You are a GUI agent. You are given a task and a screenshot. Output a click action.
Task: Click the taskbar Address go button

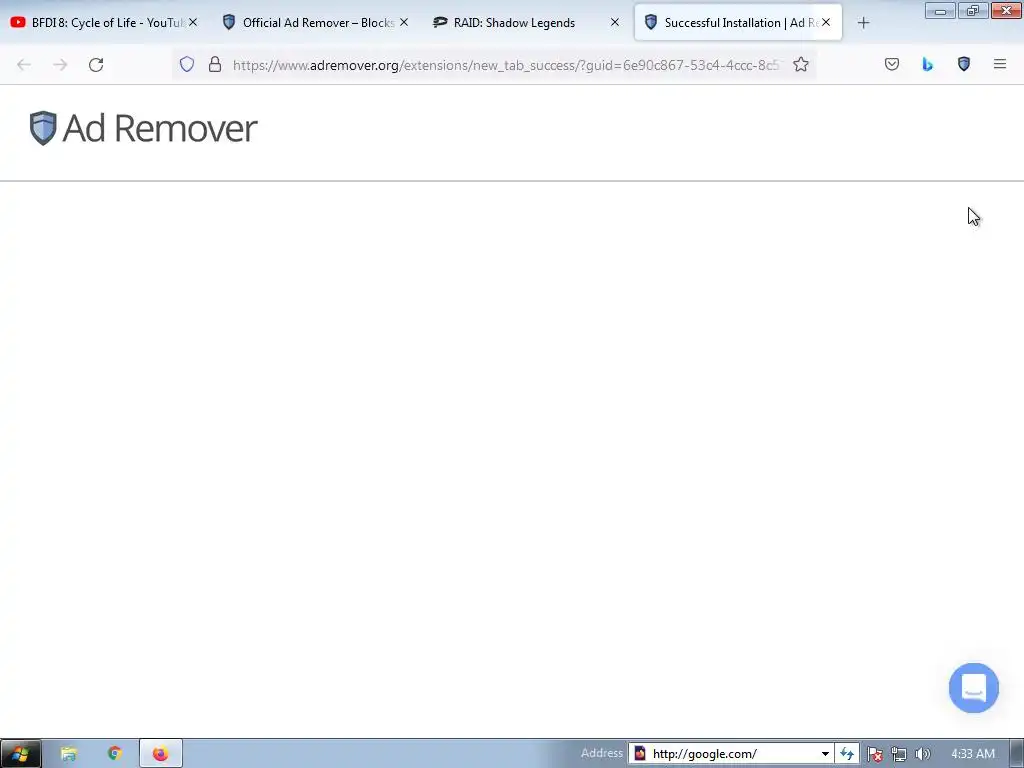point(847,754)
